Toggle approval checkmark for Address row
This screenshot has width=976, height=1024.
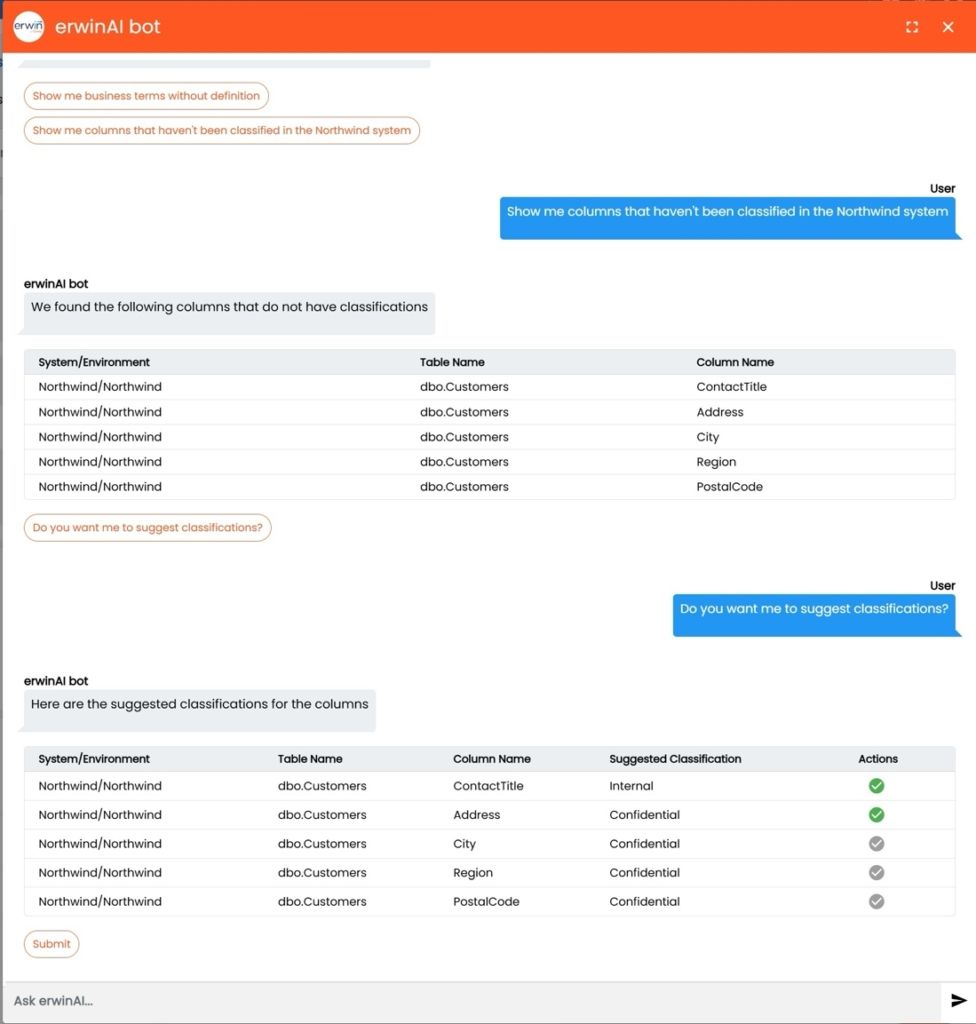pyautogui.click(x=876, y=815)
